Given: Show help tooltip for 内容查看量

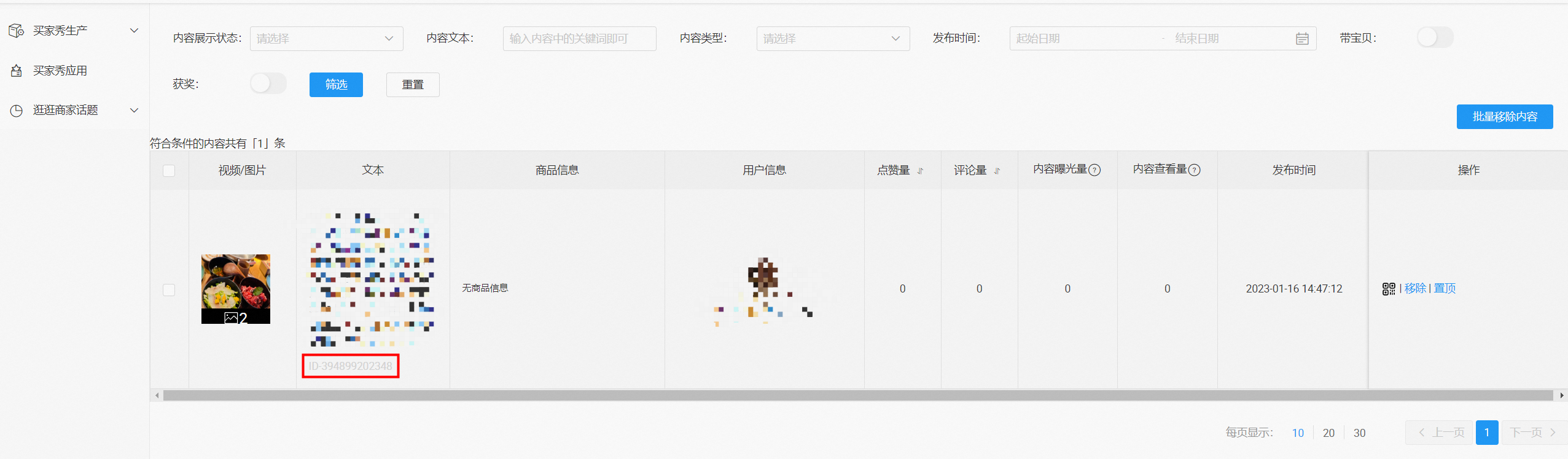Looking at the screenshot, I should 1195,170.
